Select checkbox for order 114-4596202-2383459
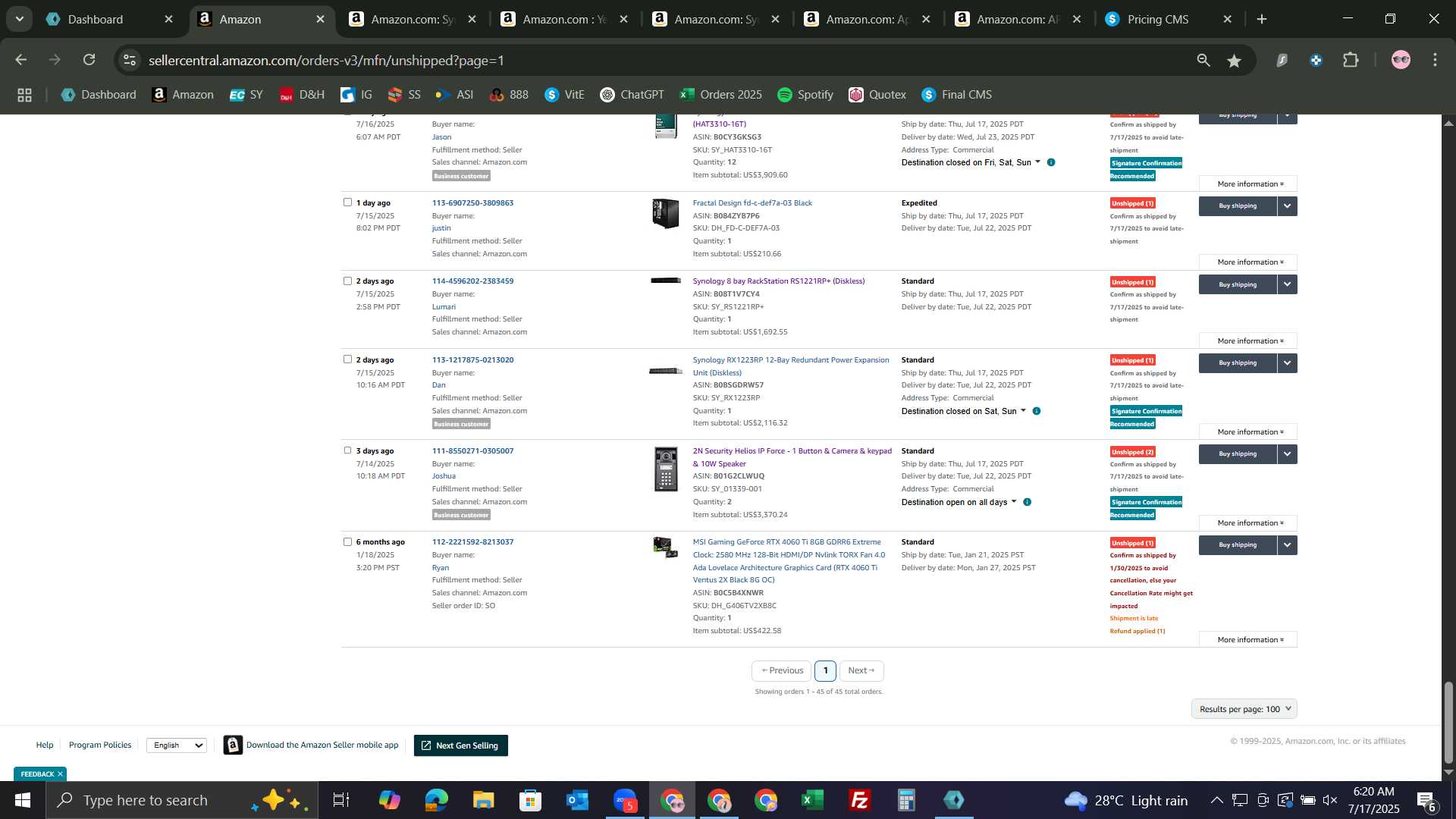The width and height of the screenshot is (1456, 819). pyautogui.click(x=347, y=281)
